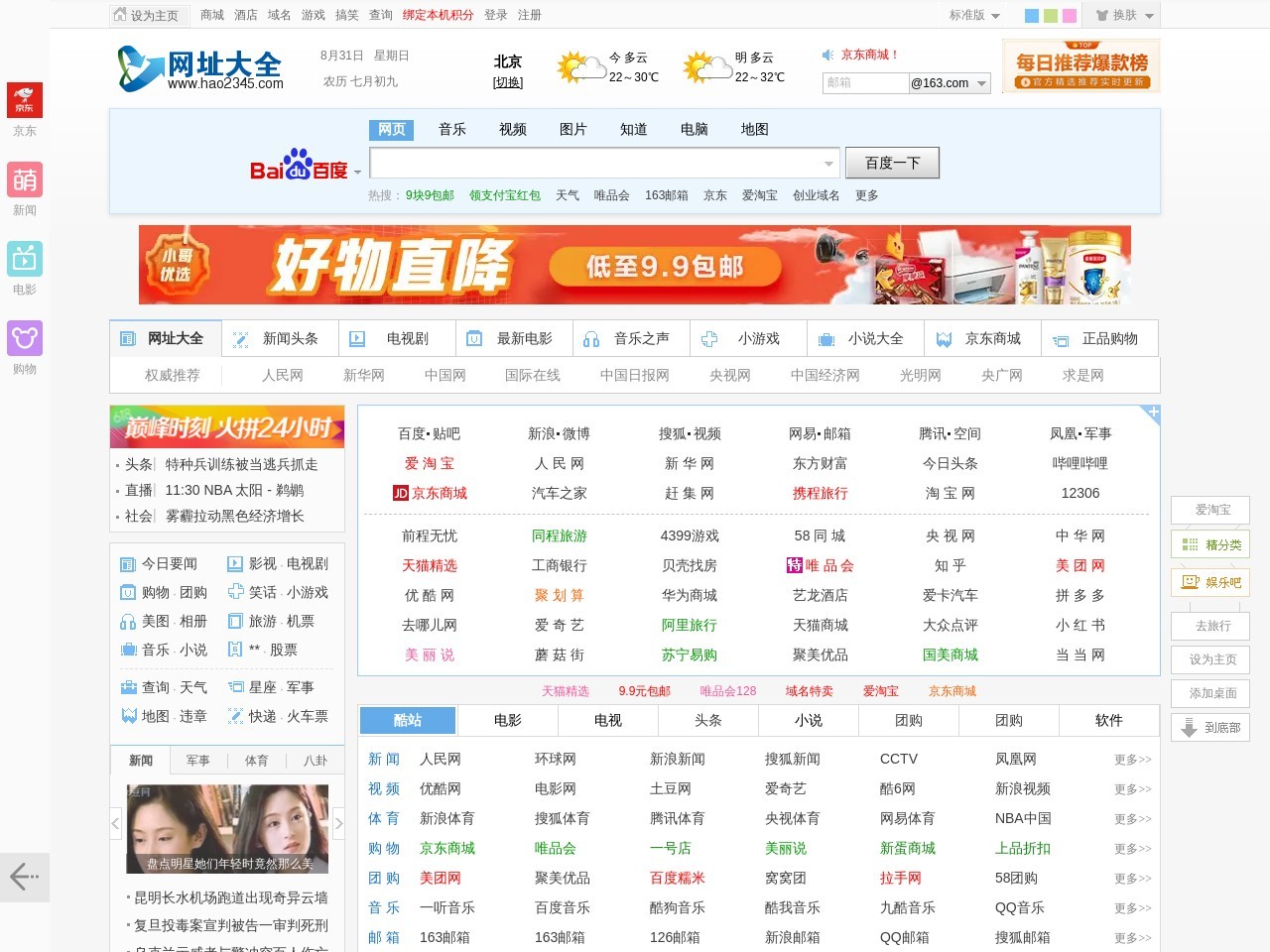This screenshot has height=952, width=1270.
Task: Open the 最新电影 navigation tab
Action: (514, 338)
